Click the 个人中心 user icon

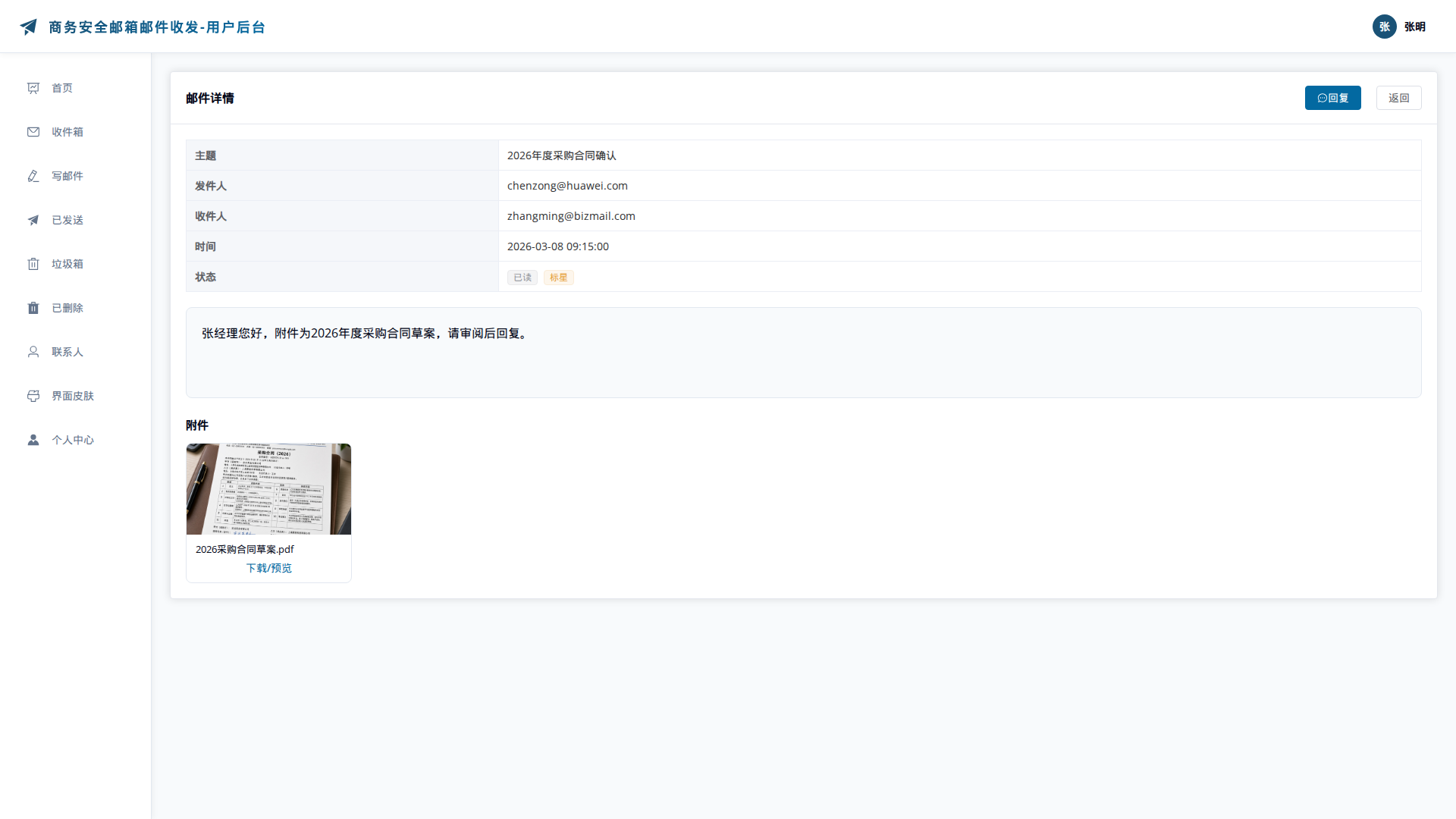tap(33, 440)
